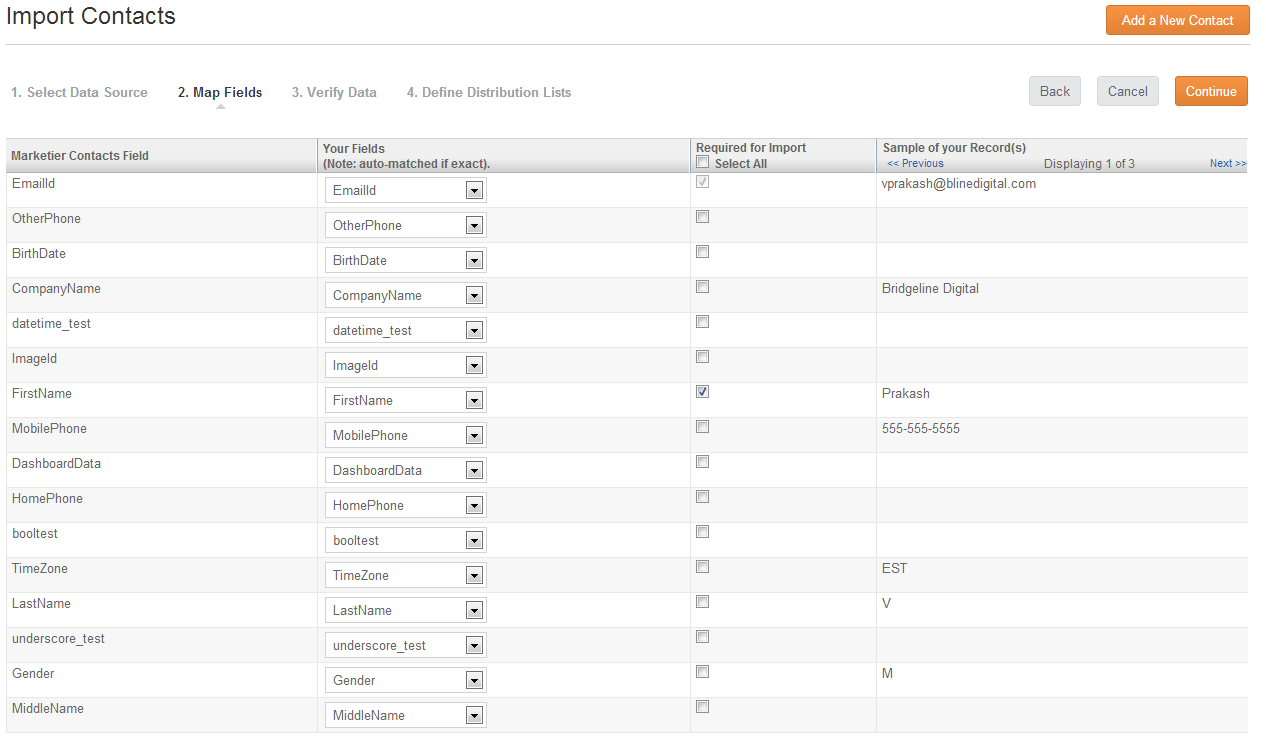Click the Marketier Contacts Field header

(80, 156)
